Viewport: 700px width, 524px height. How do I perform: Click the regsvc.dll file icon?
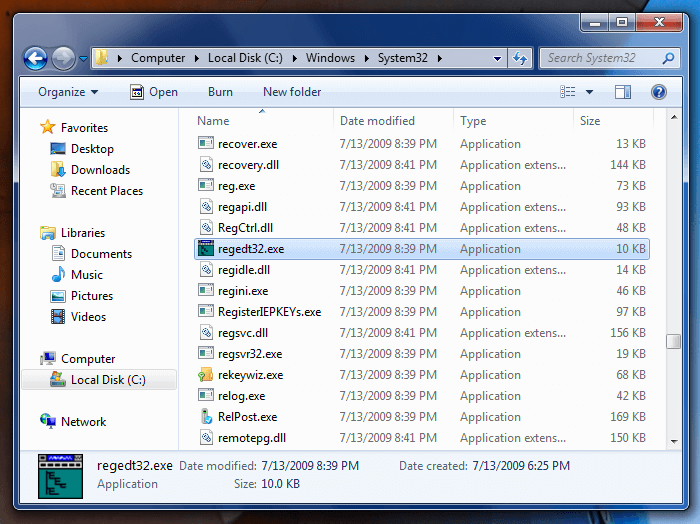206,332
